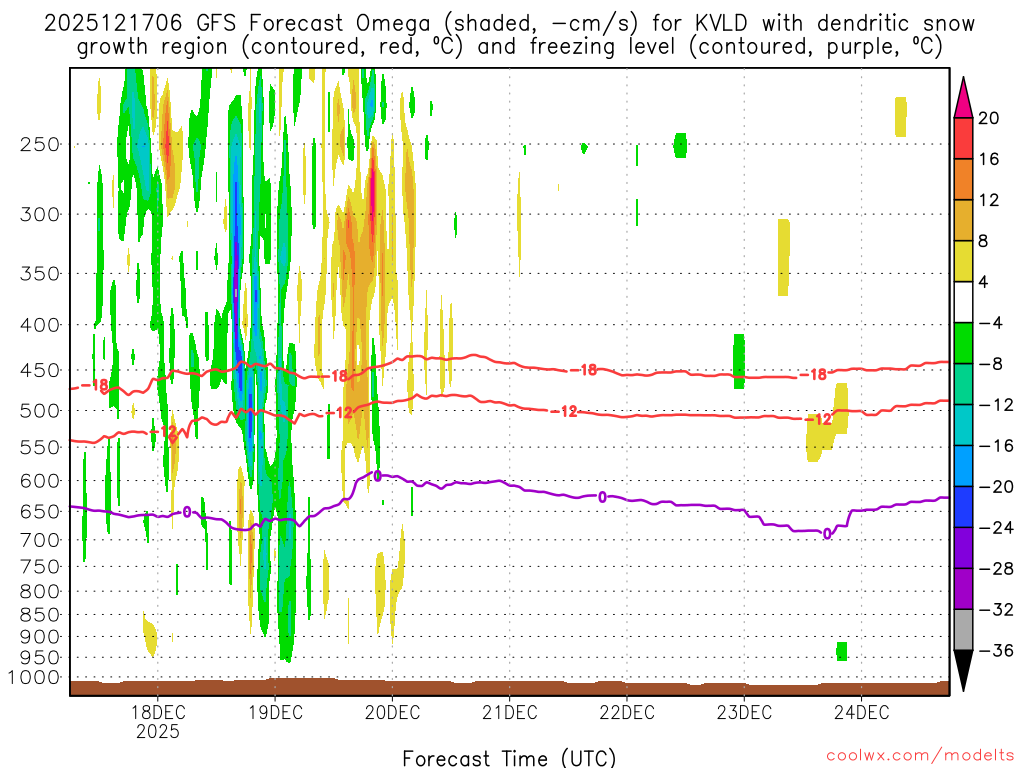Click the -24 value on the colorbar
This screenshot has width=1024, height=768.
pos(996,528)
